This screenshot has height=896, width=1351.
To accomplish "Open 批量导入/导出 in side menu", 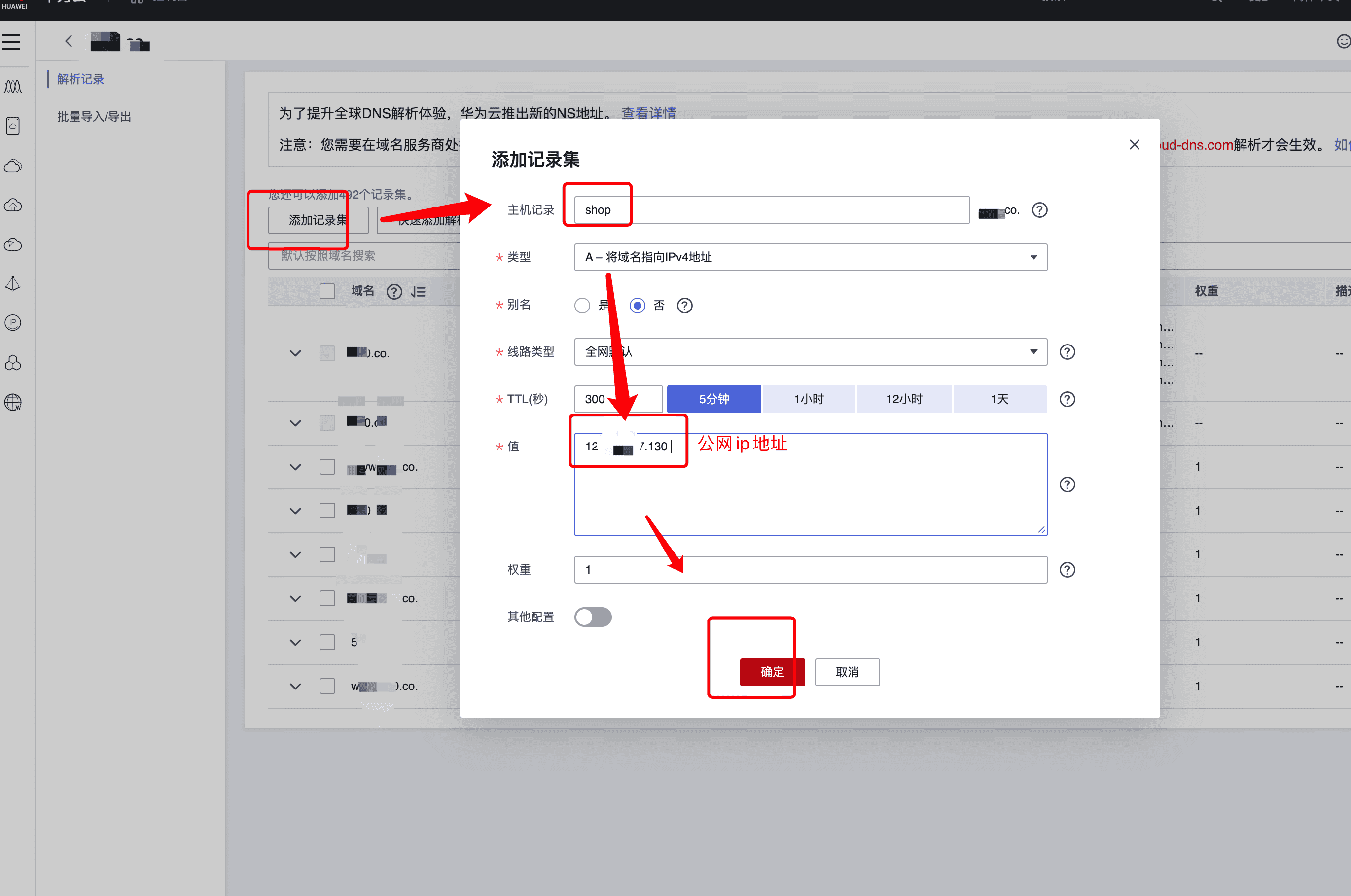I will pos(94,117).
